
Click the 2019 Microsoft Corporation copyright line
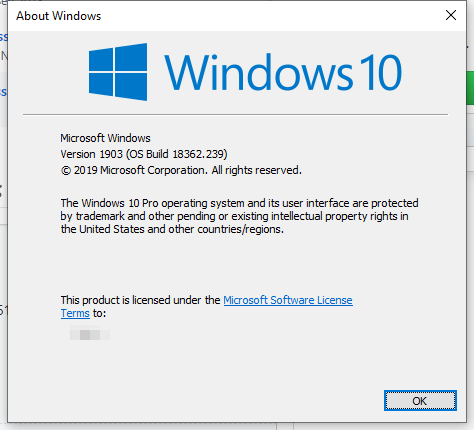tap(181, 170)
